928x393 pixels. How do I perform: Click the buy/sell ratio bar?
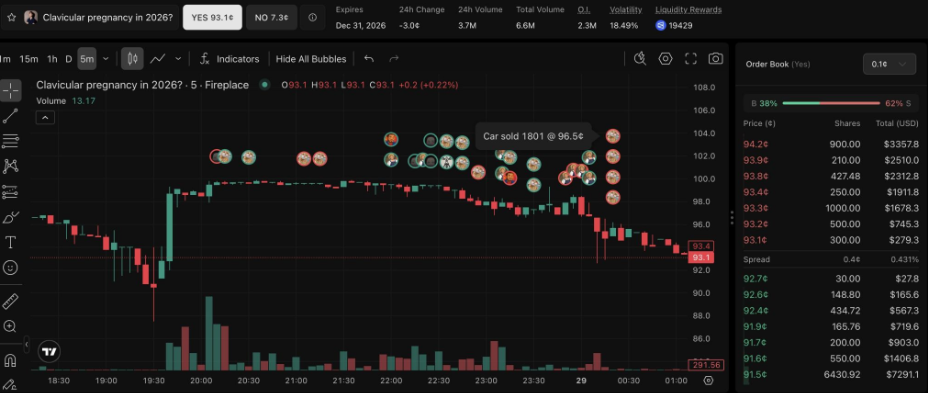pyautogui.click(x=831, y=103)
